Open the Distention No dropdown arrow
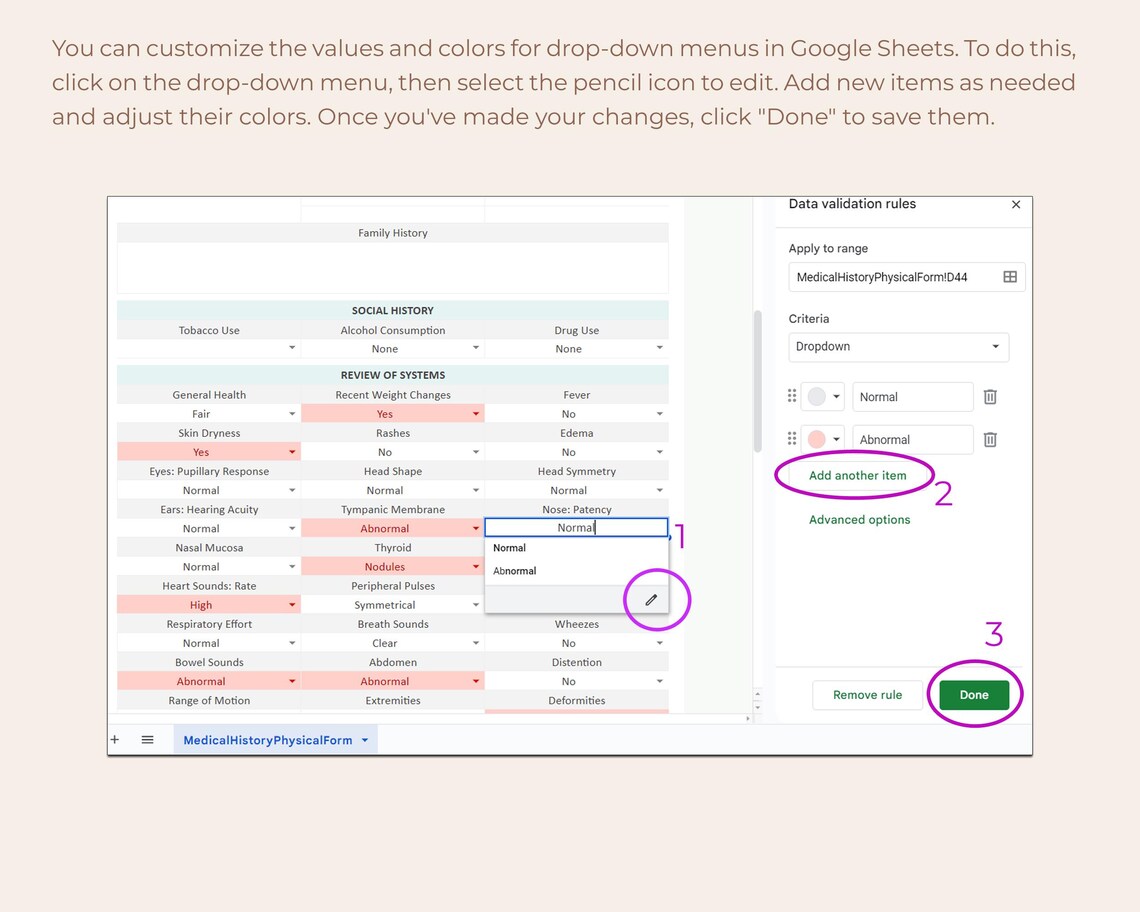The image size is (1140, 912). click(659, 681)
